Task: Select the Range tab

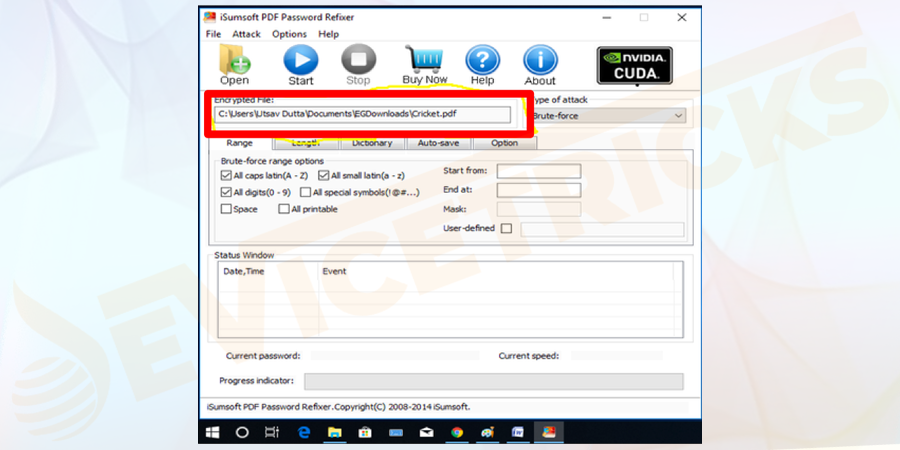Action: [239, 143]
